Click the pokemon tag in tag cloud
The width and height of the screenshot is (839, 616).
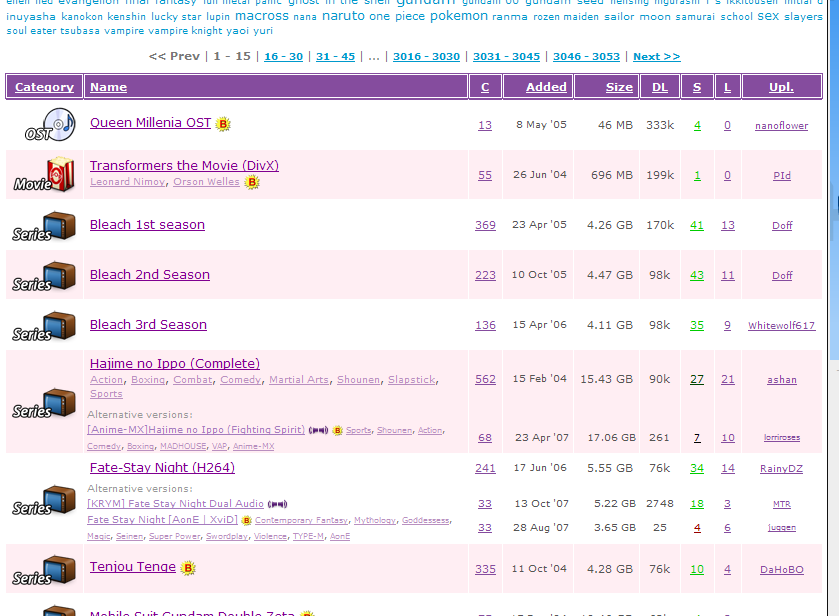click(x=459, y=16)
